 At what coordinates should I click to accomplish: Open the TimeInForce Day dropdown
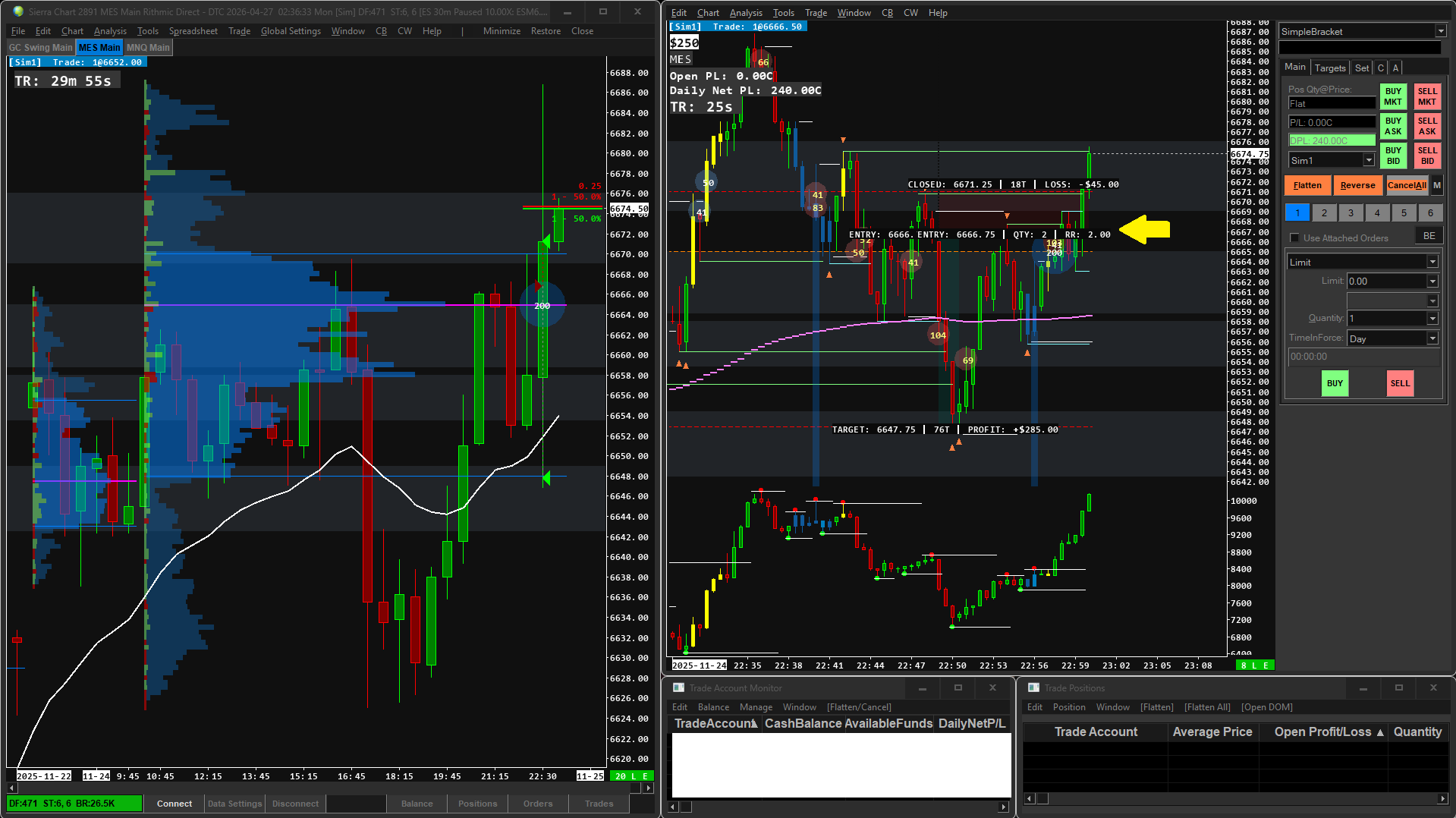point(1432,338)
